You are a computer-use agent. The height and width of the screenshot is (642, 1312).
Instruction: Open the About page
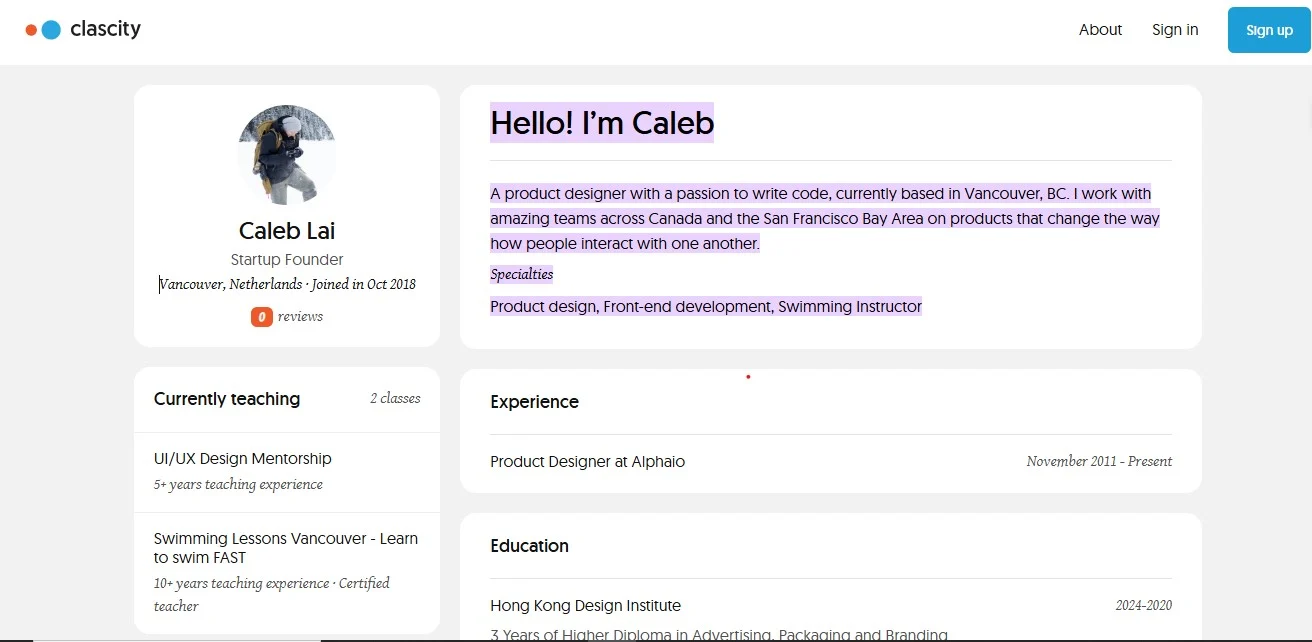pyautogui.click(x=1100, y=30)
